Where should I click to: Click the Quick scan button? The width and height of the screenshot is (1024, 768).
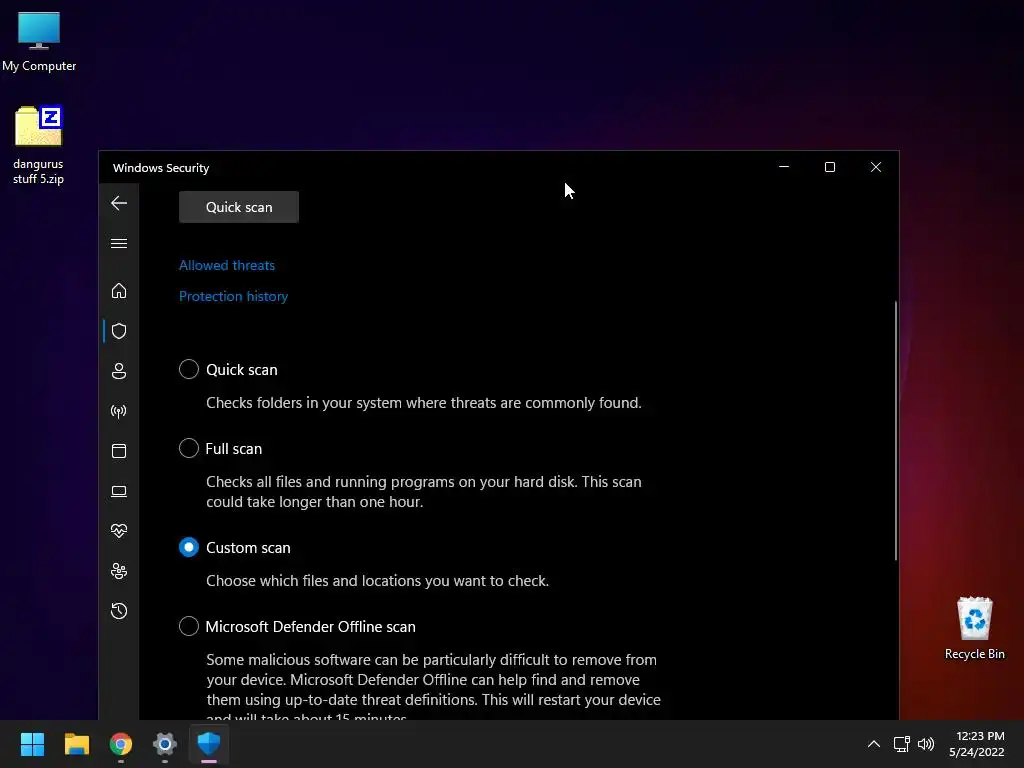tap(239, 207)
